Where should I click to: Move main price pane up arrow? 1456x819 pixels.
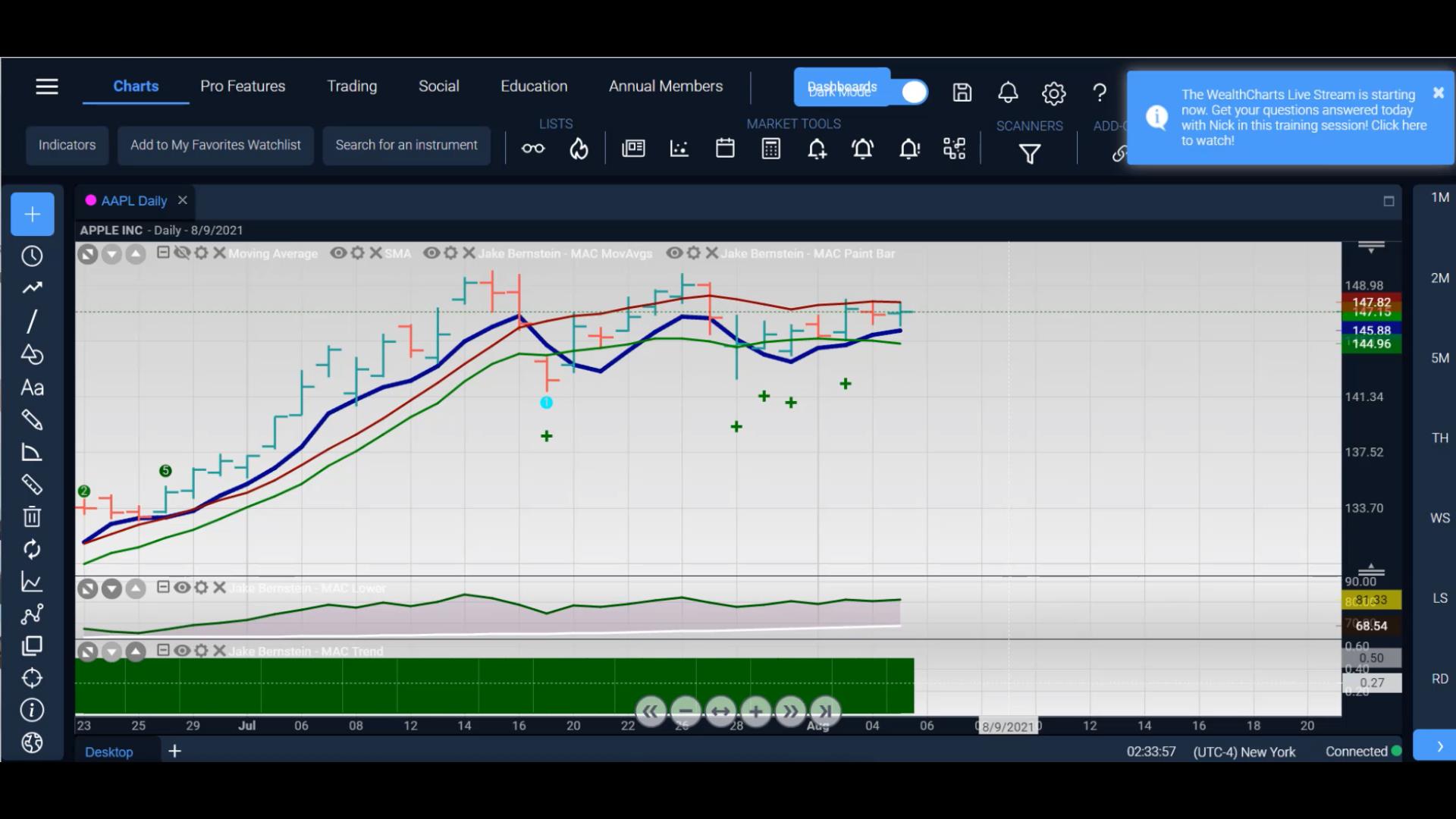(136, 254)
